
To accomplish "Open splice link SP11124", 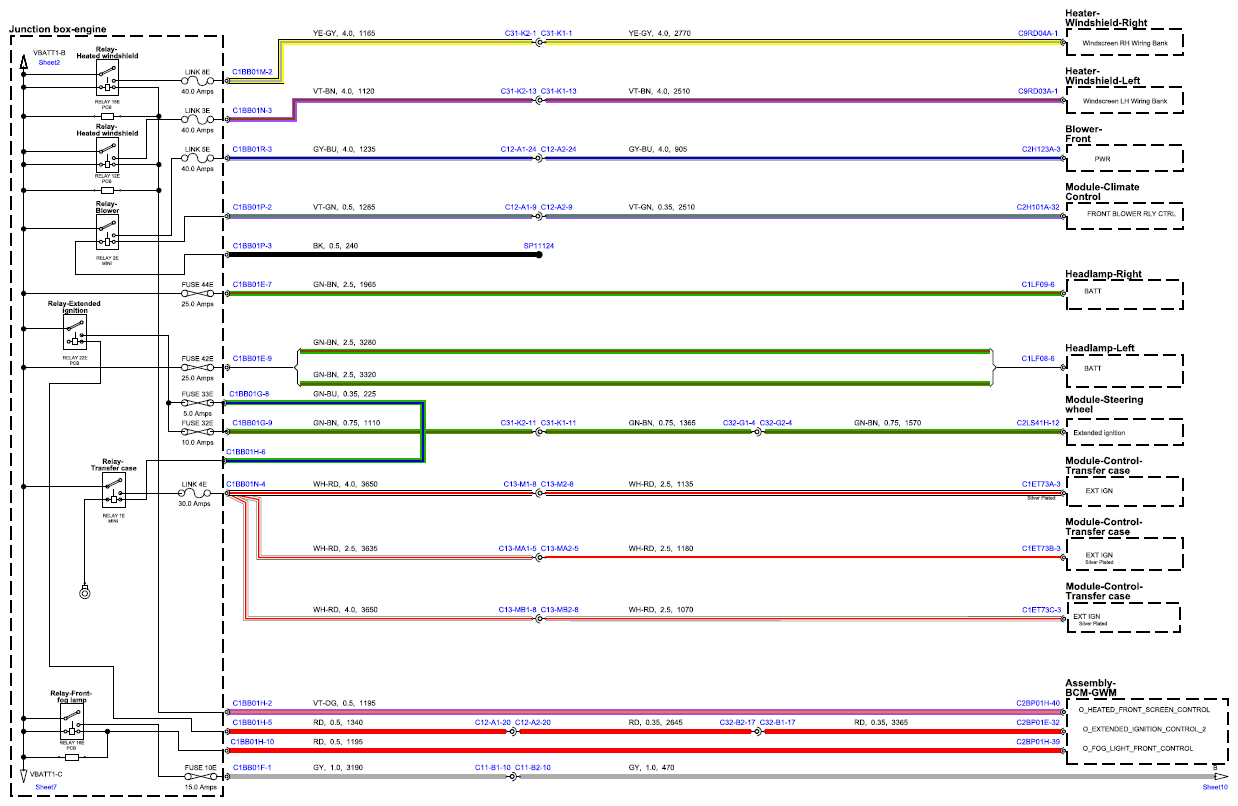I will 539,245.
